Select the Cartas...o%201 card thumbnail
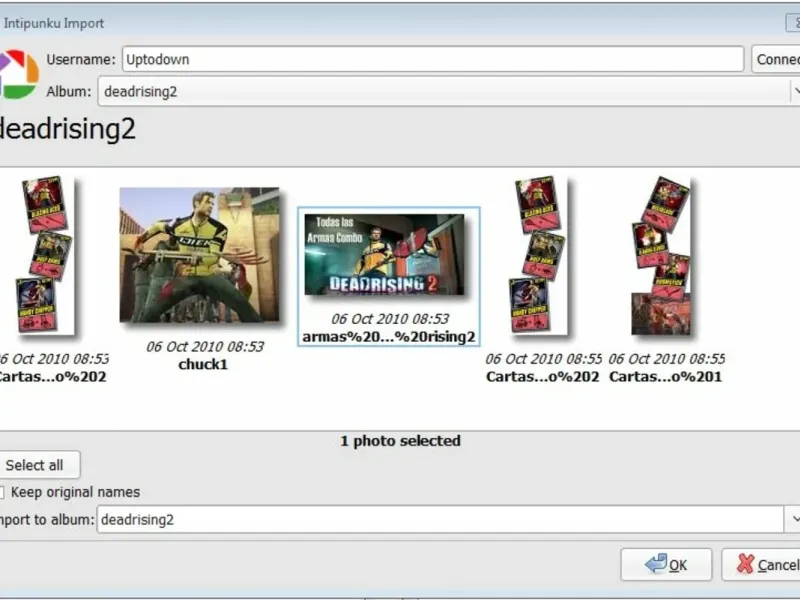Viewport: 800px width, 600px height. click(x=661, y=256)
